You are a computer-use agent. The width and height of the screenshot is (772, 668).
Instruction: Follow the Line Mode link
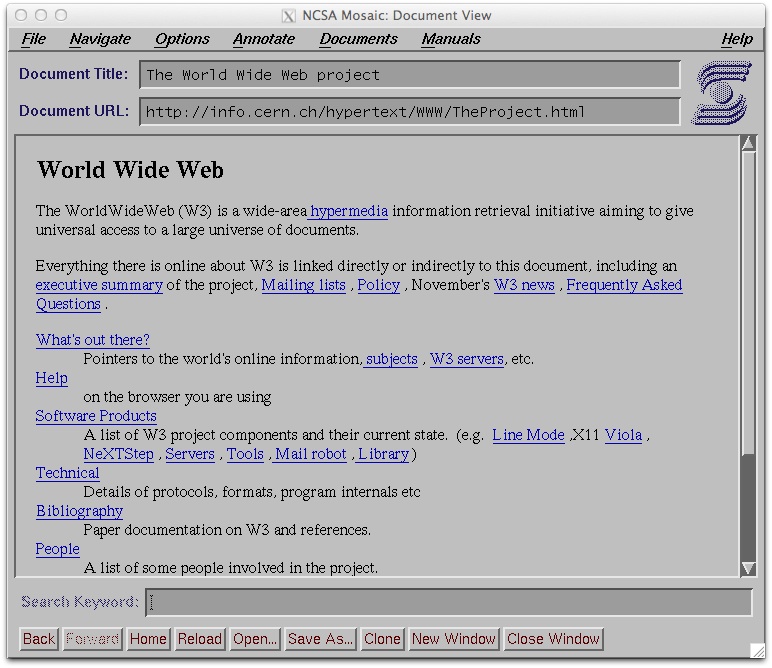point(528,435)
